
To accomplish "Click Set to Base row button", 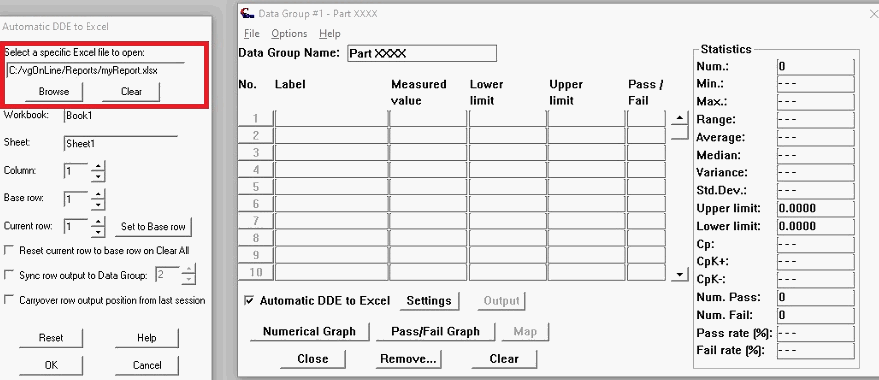I will 153,227.
